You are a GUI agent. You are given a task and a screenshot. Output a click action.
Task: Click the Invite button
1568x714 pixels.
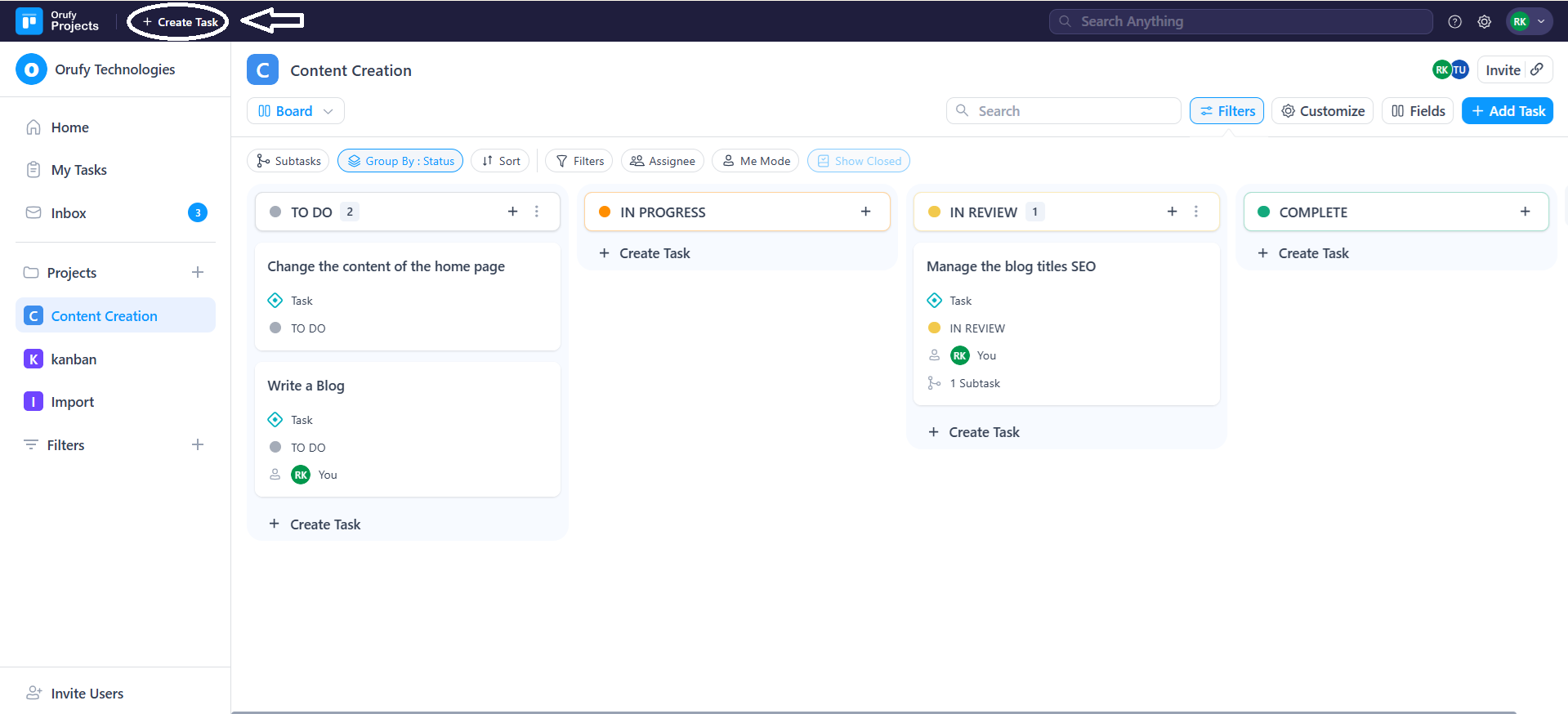click(1503, 70)
